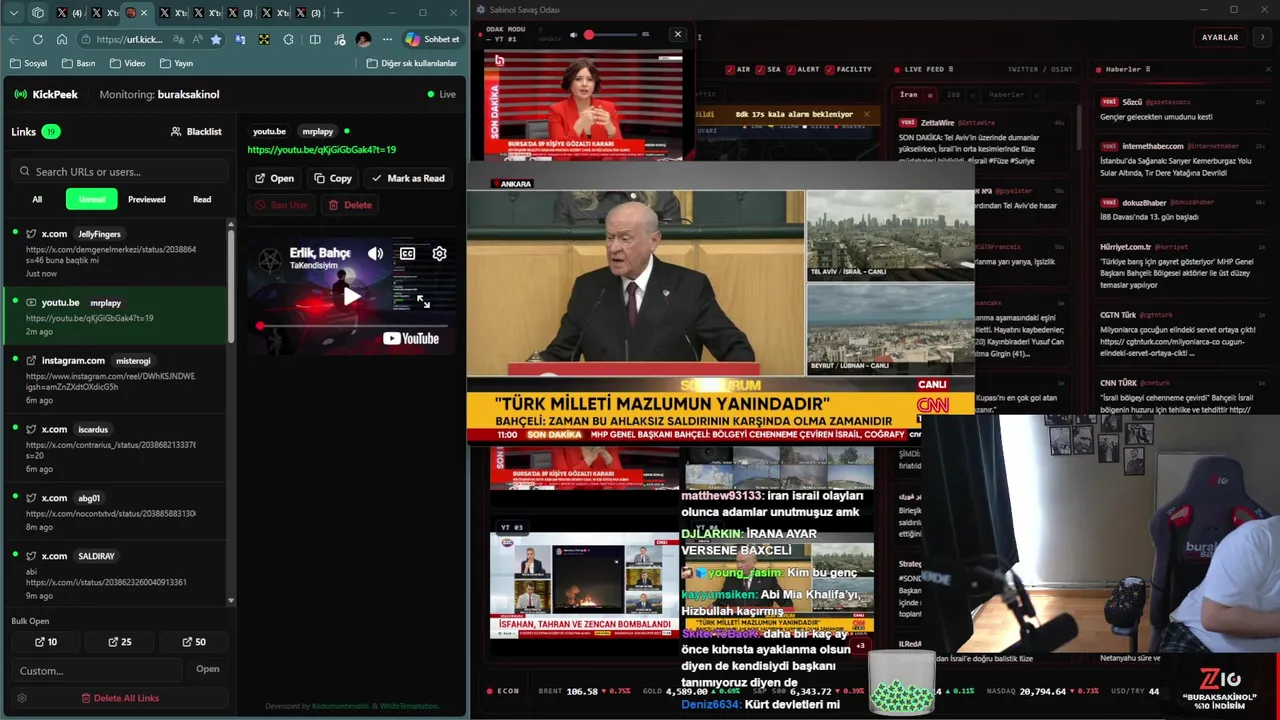Open a new browser tab with plus
This screenshot has height=720, width=1280.
pyautogui.click(x=338, y=13)
